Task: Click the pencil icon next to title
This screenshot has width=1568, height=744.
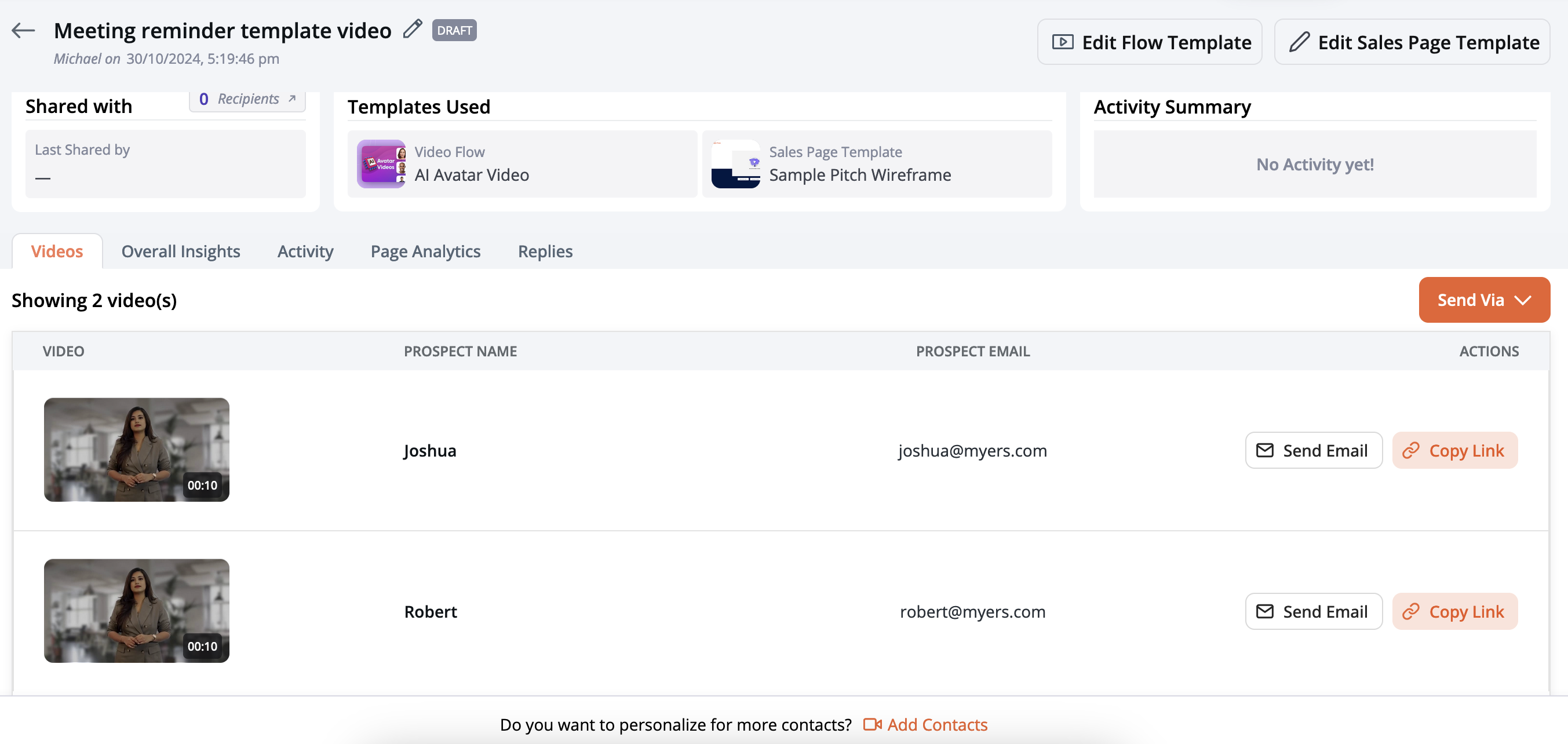Action: tap(412, 29)
